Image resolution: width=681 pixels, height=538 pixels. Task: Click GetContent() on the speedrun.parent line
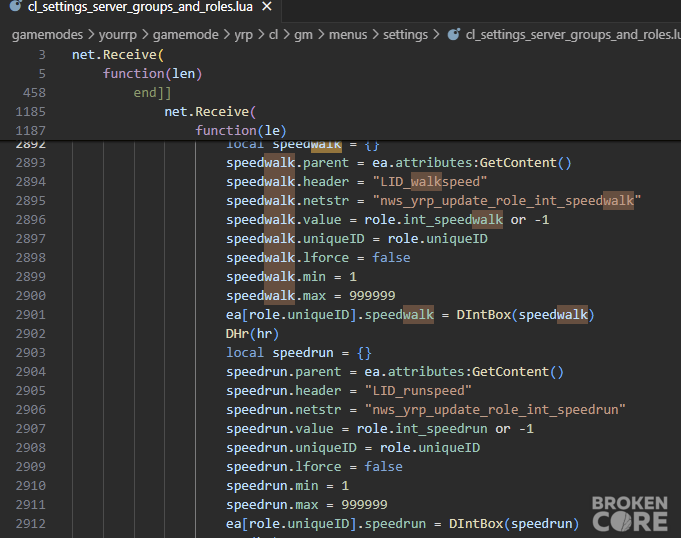click(518, 372)
